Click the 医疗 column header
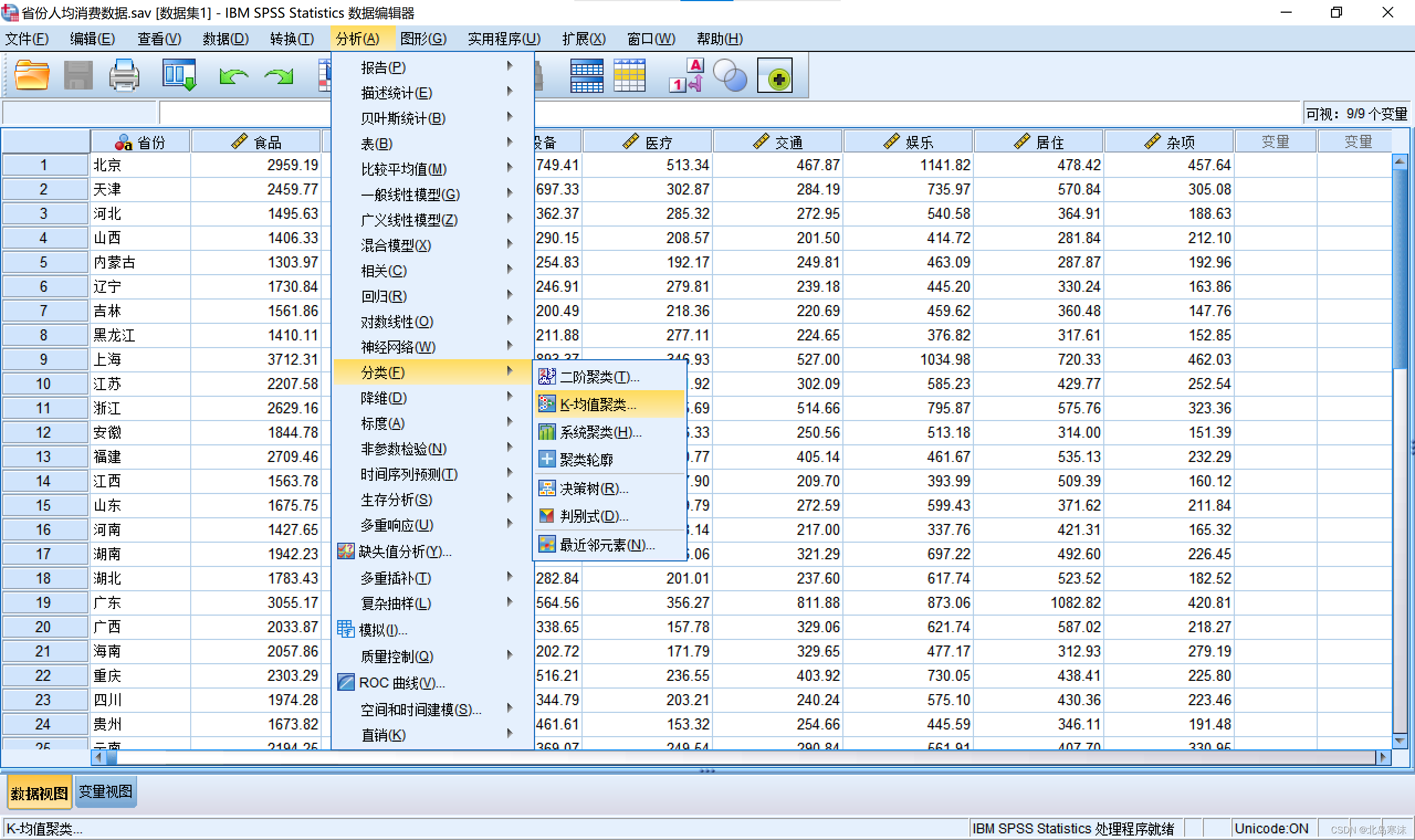The height and width of the screenshot is (840, 1415). click(x=647, y=141)
